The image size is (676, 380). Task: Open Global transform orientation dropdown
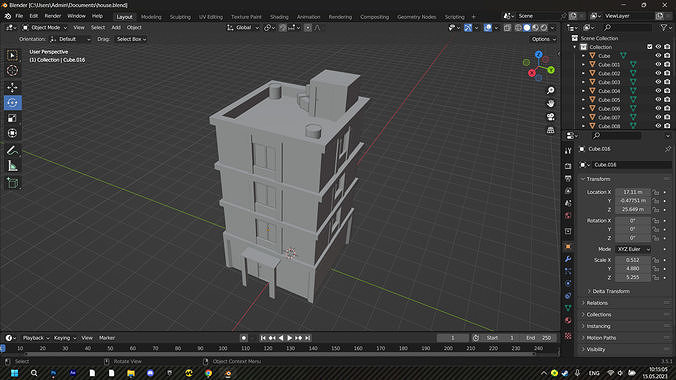(243, 28)
